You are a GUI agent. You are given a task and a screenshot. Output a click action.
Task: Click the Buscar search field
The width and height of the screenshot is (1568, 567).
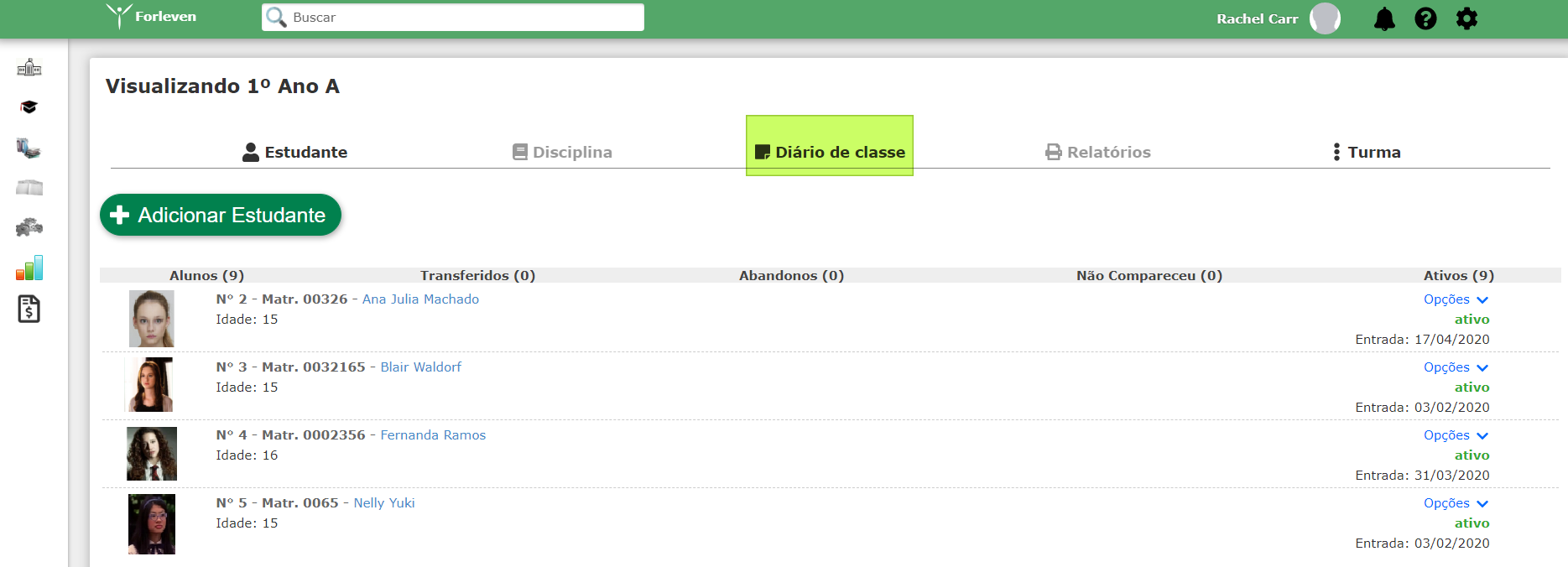pyautogui.click(x=453, y=18)
